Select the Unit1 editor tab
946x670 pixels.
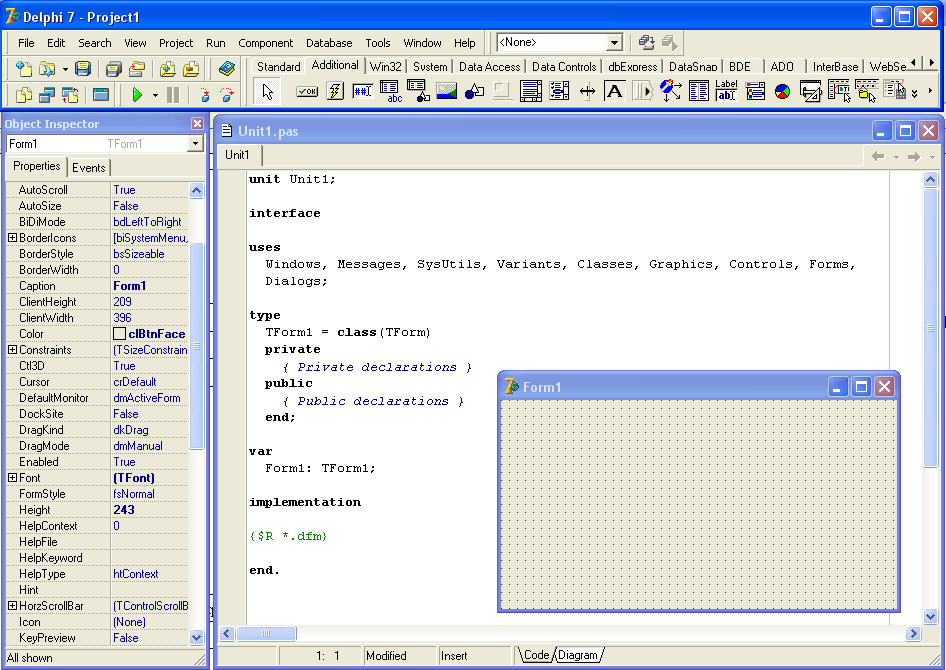click(x=237, y=155)
